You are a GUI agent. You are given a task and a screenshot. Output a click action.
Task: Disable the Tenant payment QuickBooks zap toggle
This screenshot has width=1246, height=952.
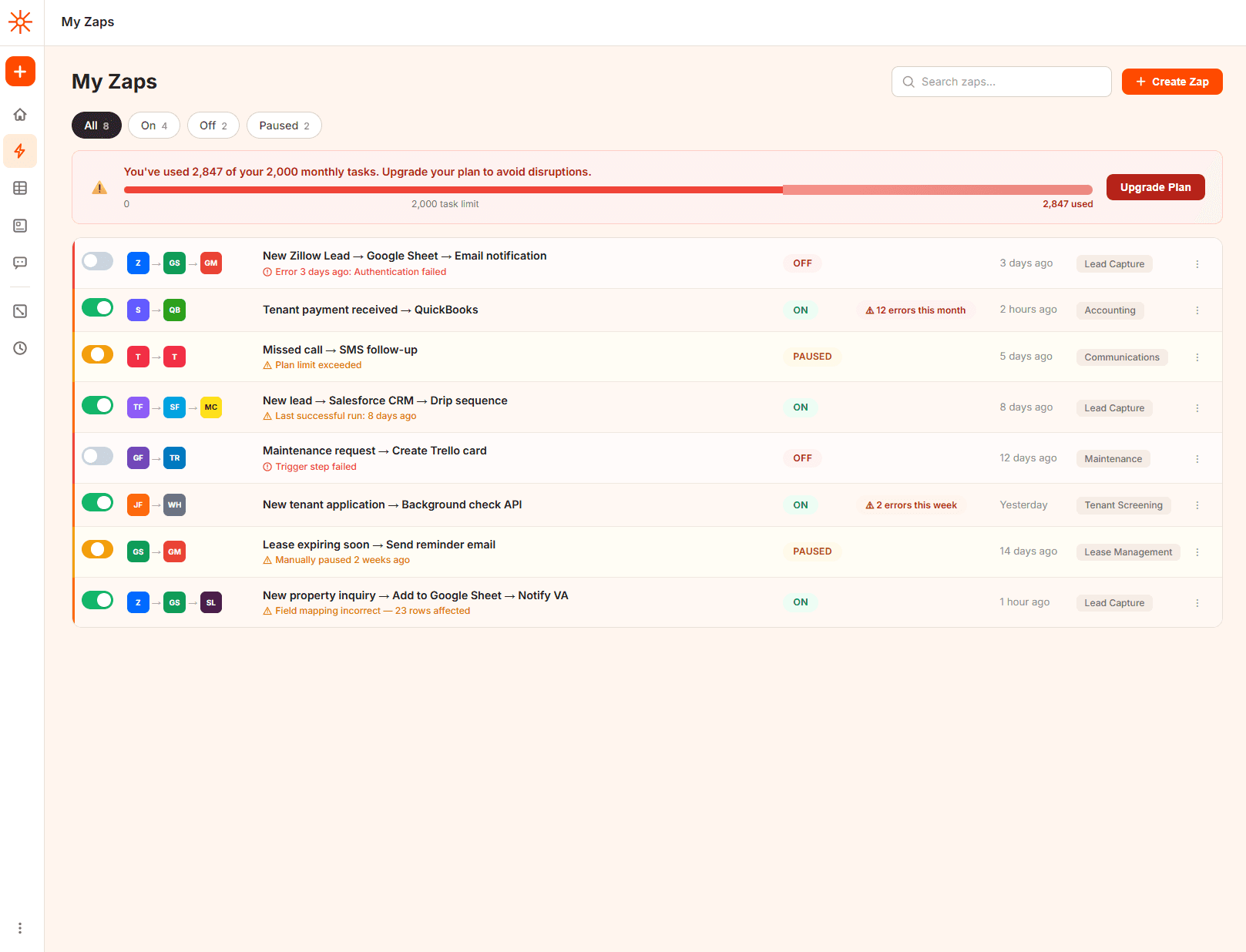pyautogui.click(x=97, y=307)
